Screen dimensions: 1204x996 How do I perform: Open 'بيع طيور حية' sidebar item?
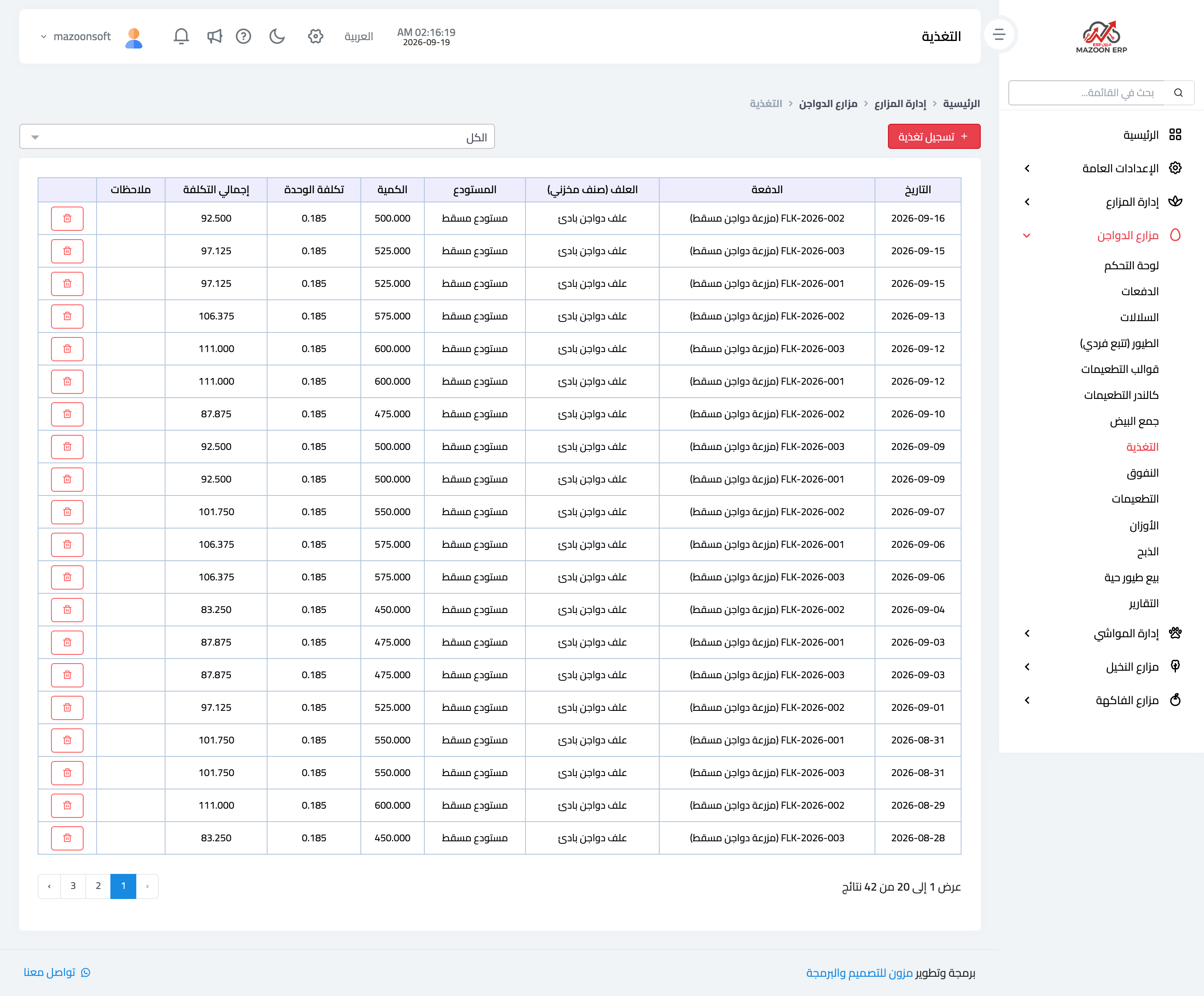(x=1132, y=577)
